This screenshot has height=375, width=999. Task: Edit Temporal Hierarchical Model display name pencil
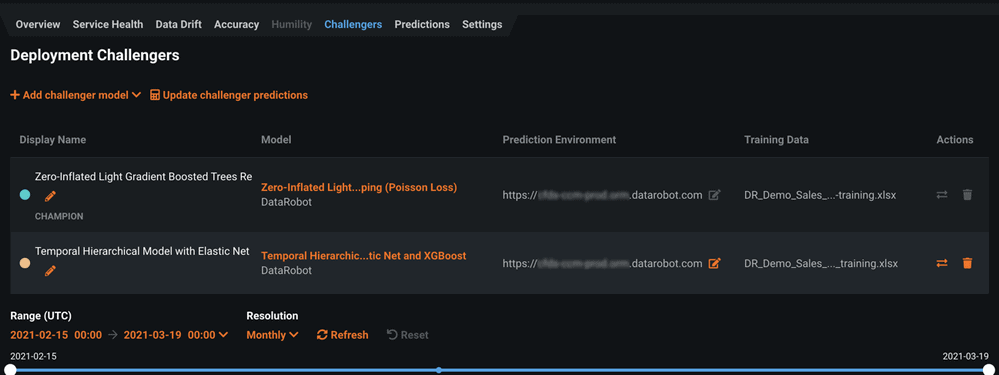50,271
